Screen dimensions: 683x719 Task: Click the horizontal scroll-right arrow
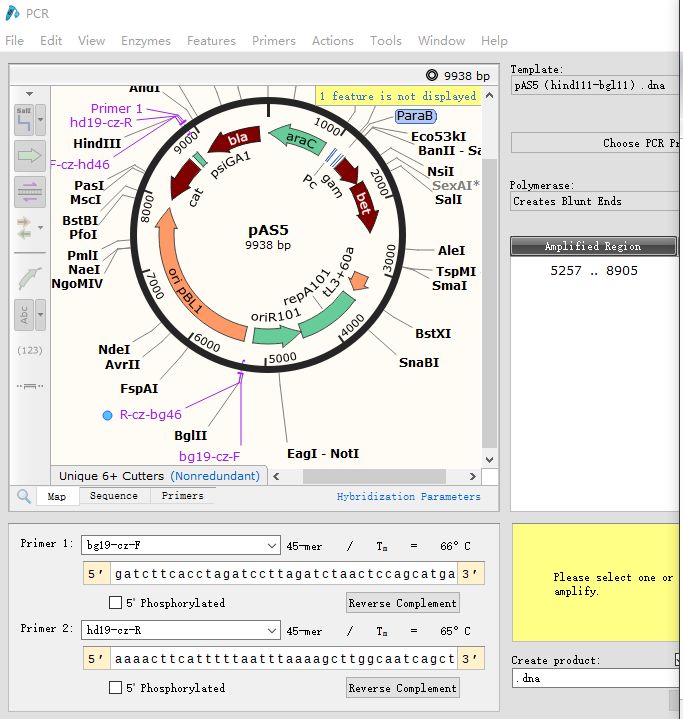(472, 476)
